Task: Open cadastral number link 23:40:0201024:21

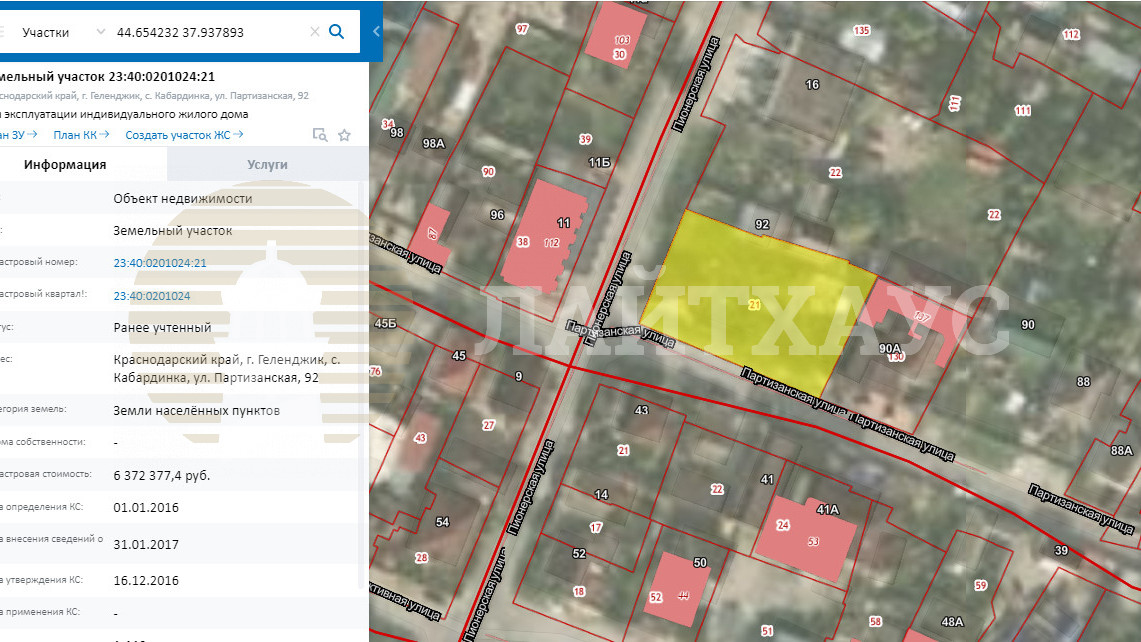Action: click(x=160, y=263)
